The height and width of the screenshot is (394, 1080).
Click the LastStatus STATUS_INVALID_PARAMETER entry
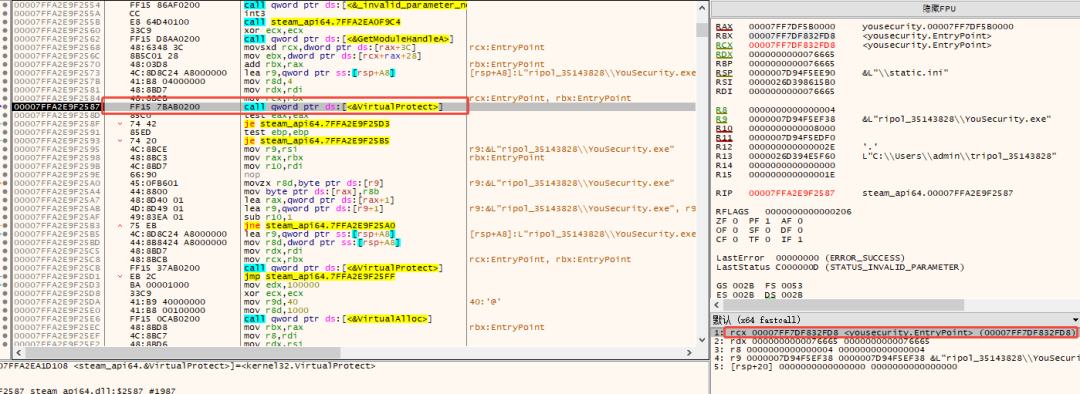[x=840, y=267]
